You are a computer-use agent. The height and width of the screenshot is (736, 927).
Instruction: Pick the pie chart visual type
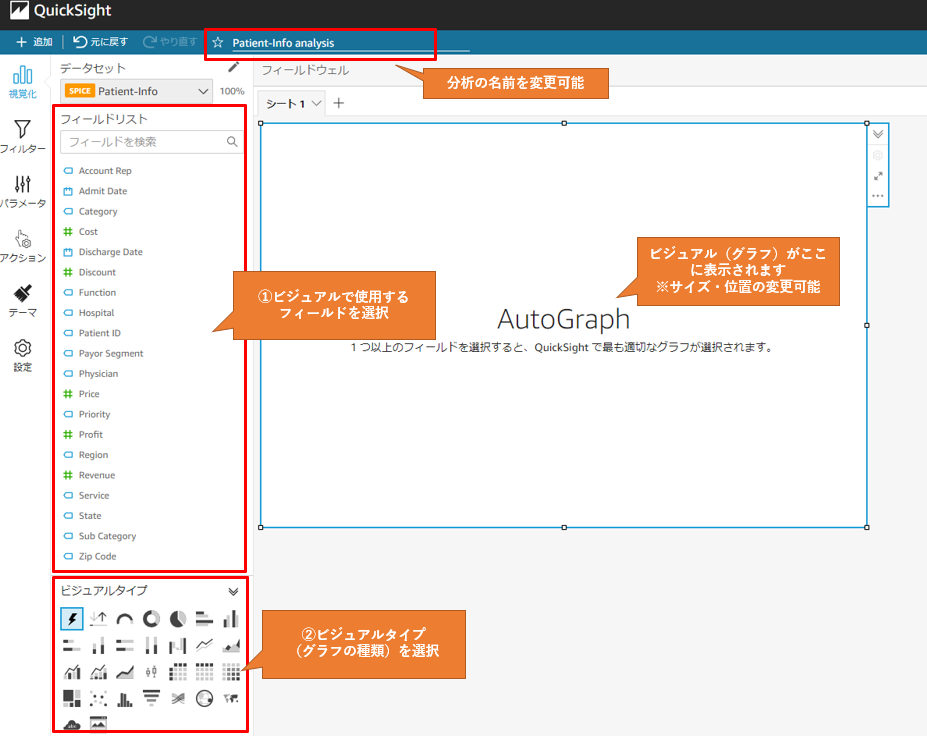click(x=178, y=619)
